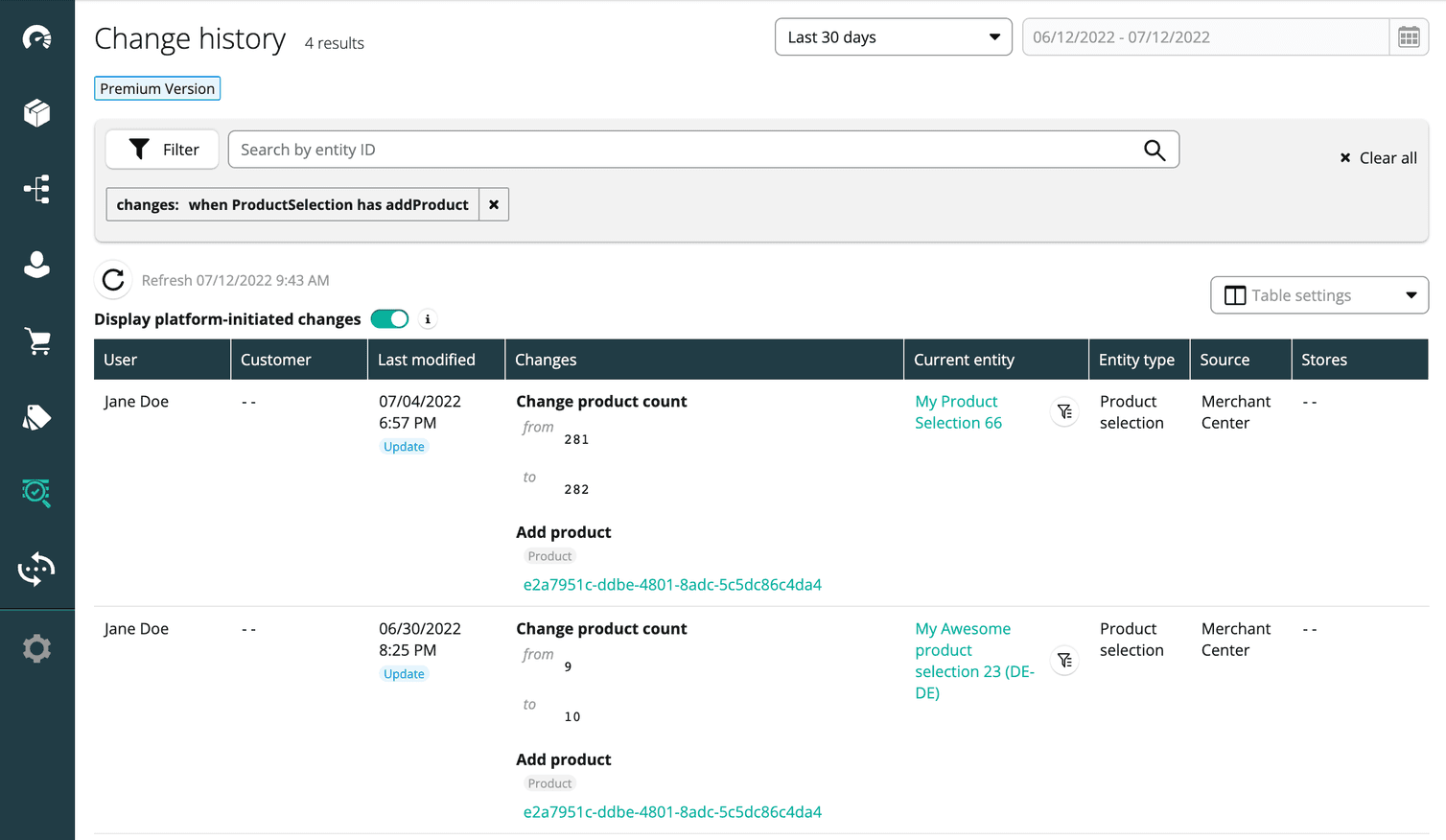1446x840 pixels.
Task: Select the Change history sidebar icon
Action: click(x=36, y=493)
